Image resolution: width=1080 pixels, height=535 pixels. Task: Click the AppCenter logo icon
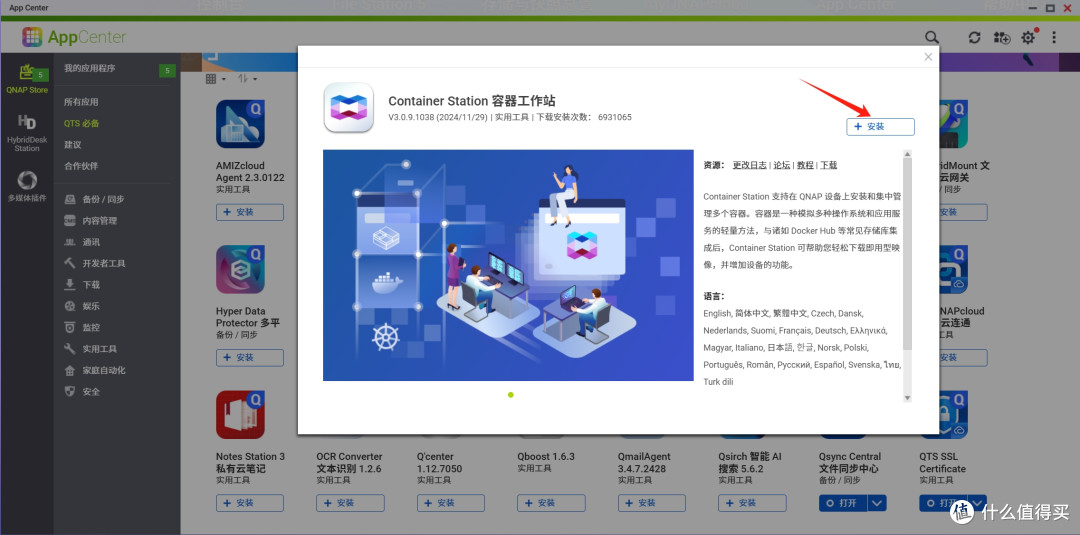pos(32,37)
